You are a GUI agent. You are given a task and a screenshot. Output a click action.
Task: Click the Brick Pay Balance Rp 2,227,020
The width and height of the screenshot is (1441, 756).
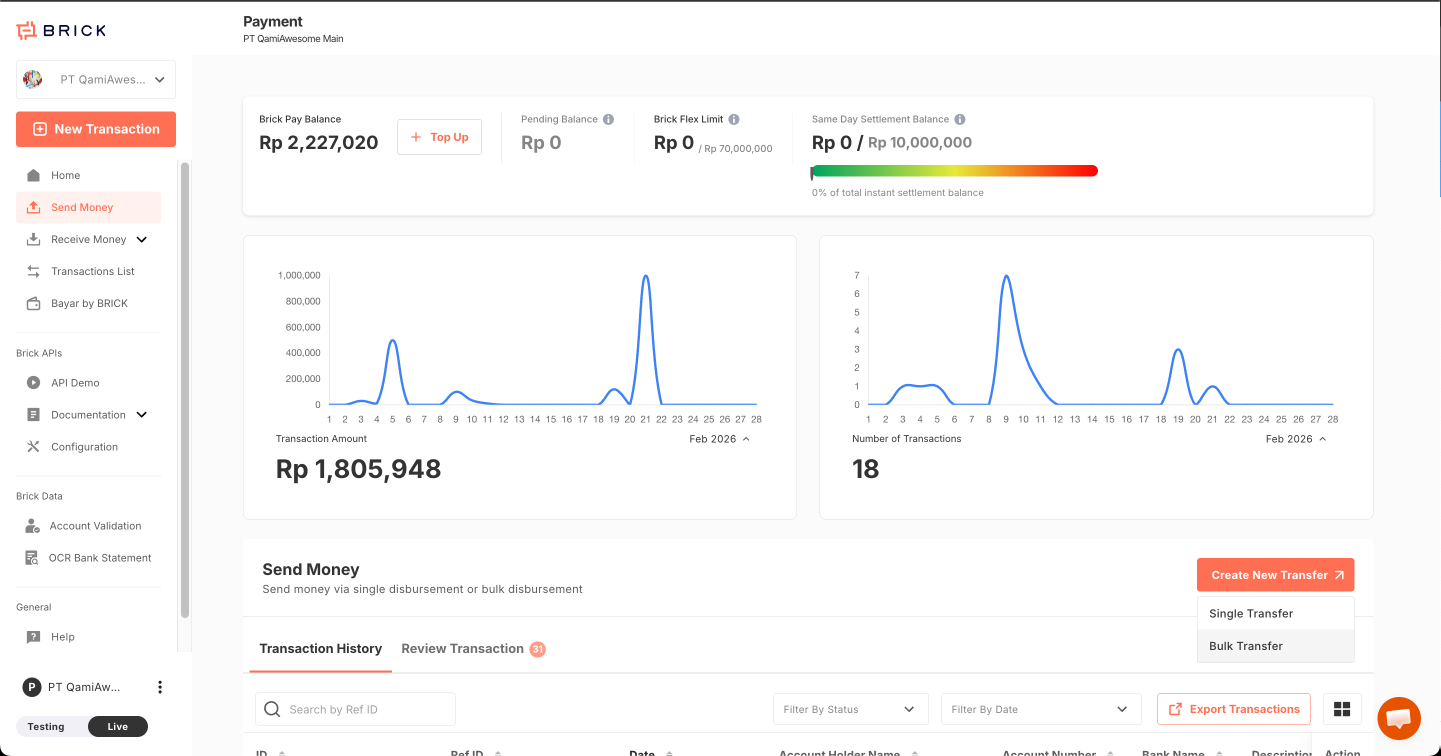pyautogui.click(x=318, y=143)
